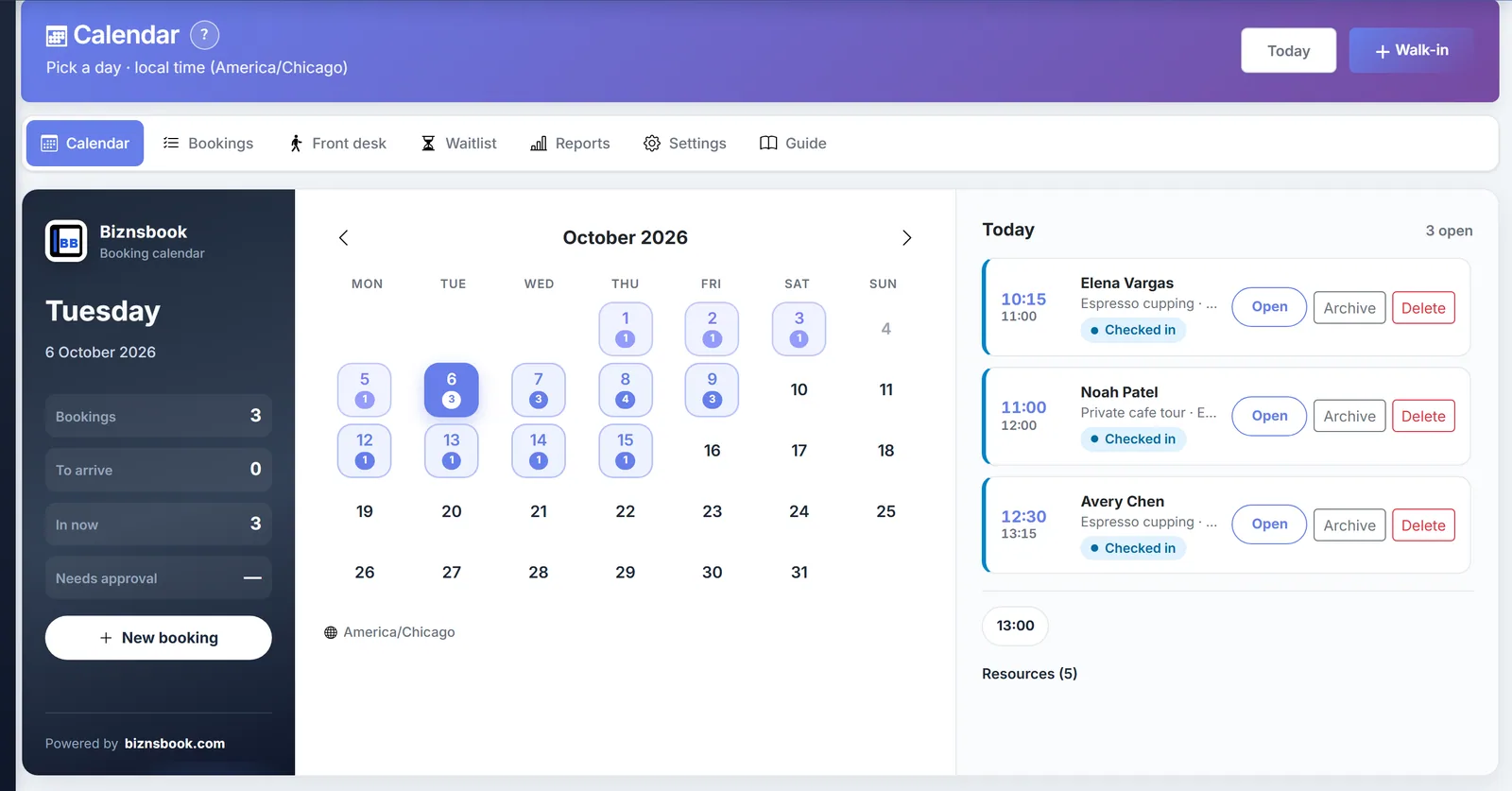Delete Elena Vargas booking
The width and height of the screenshot is (1512, 791).
point(1423,308)
